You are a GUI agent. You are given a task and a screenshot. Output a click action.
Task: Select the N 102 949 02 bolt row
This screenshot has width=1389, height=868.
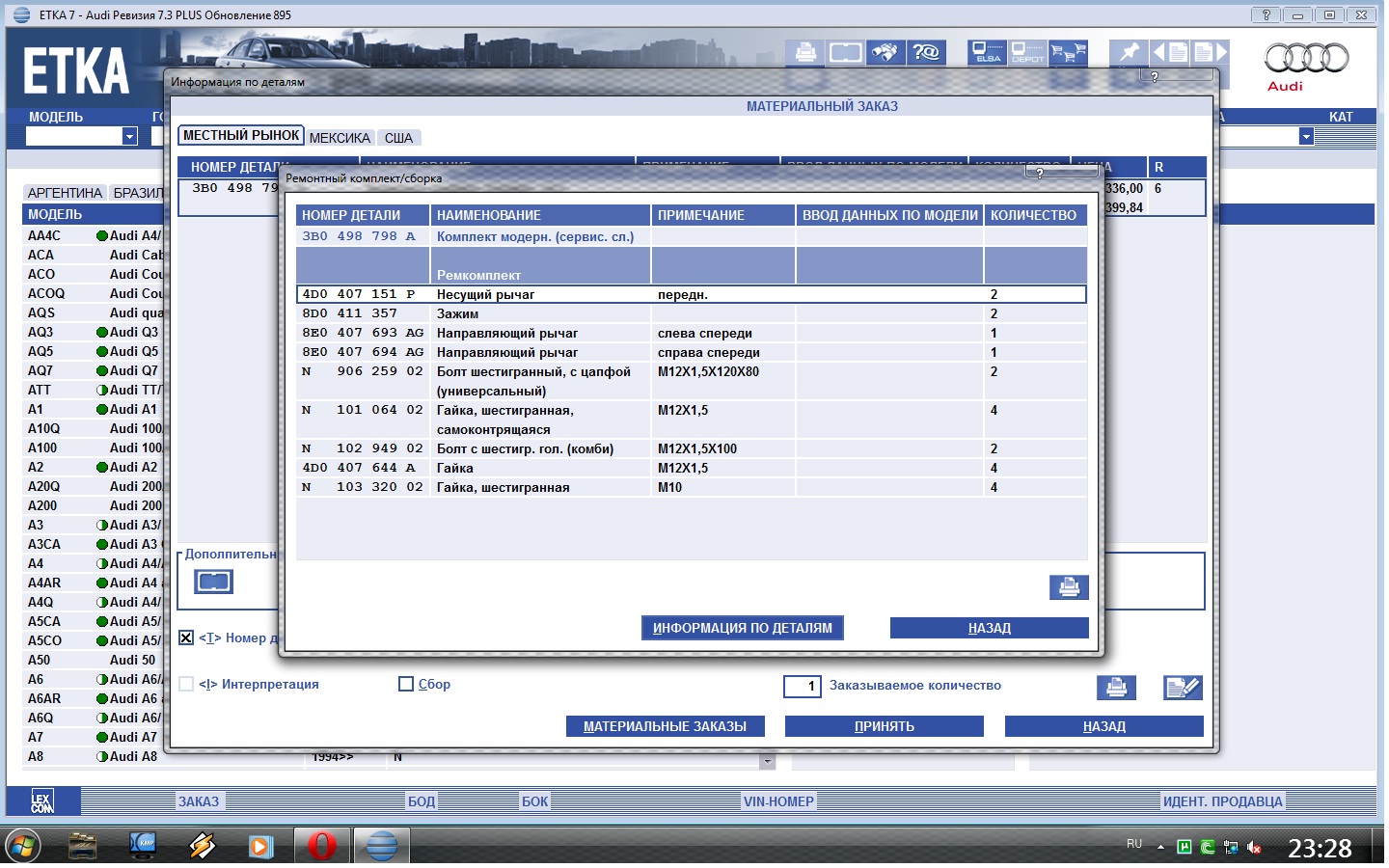(x=692, y=448)
